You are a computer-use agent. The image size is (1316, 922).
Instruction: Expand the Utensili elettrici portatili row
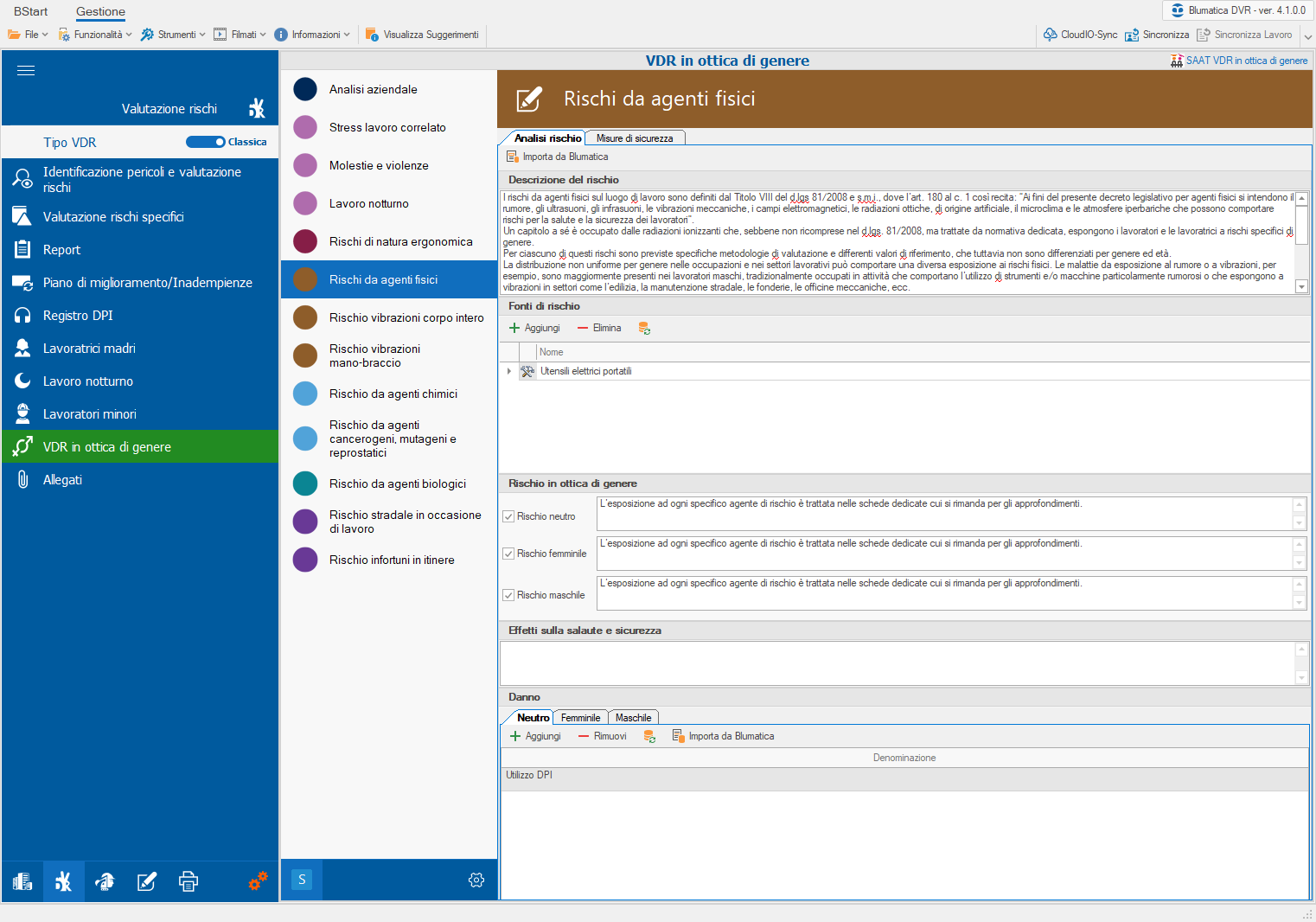[x=509, y=371]
